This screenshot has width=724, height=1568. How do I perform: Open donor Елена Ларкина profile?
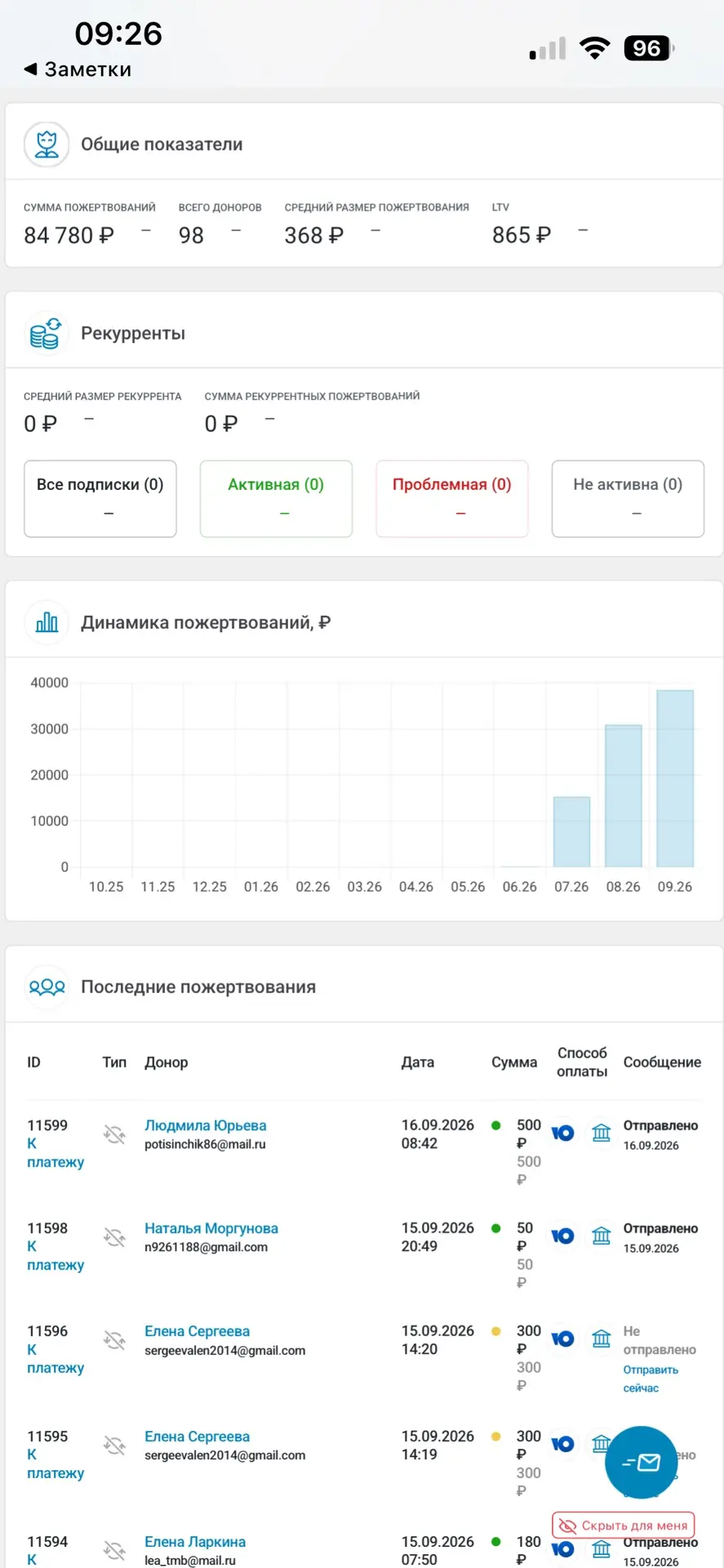[x=195, y=1542]
